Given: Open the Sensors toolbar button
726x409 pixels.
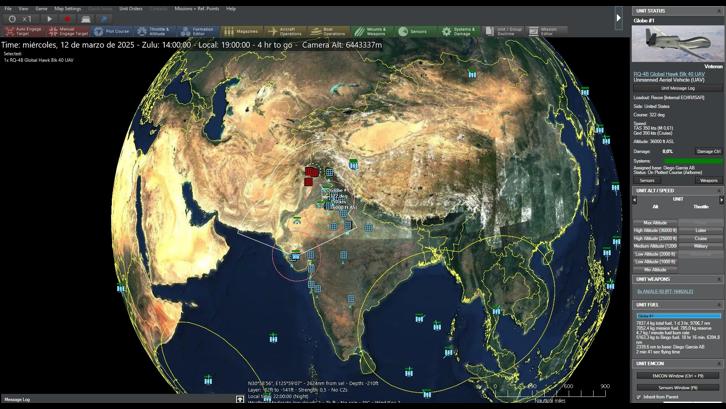Looking at the screenshot, I should pyautogui.click(x=416, y=31).
